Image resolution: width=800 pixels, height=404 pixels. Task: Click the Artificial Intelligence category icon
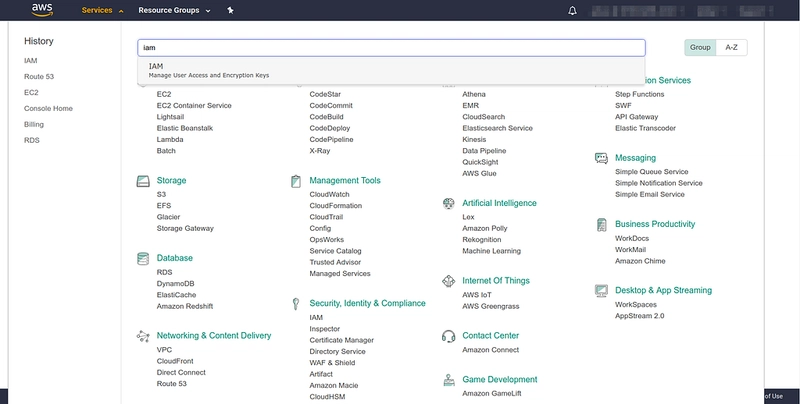pos(449,203)
